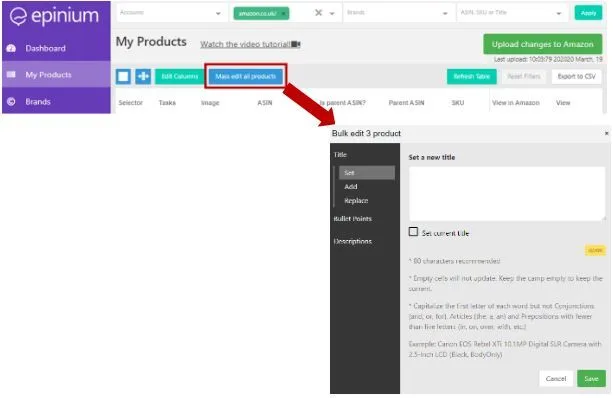Click the Dashboard gauge icon
The width and height of the screenshot is (613, 398).
click(x=11, y=48)
